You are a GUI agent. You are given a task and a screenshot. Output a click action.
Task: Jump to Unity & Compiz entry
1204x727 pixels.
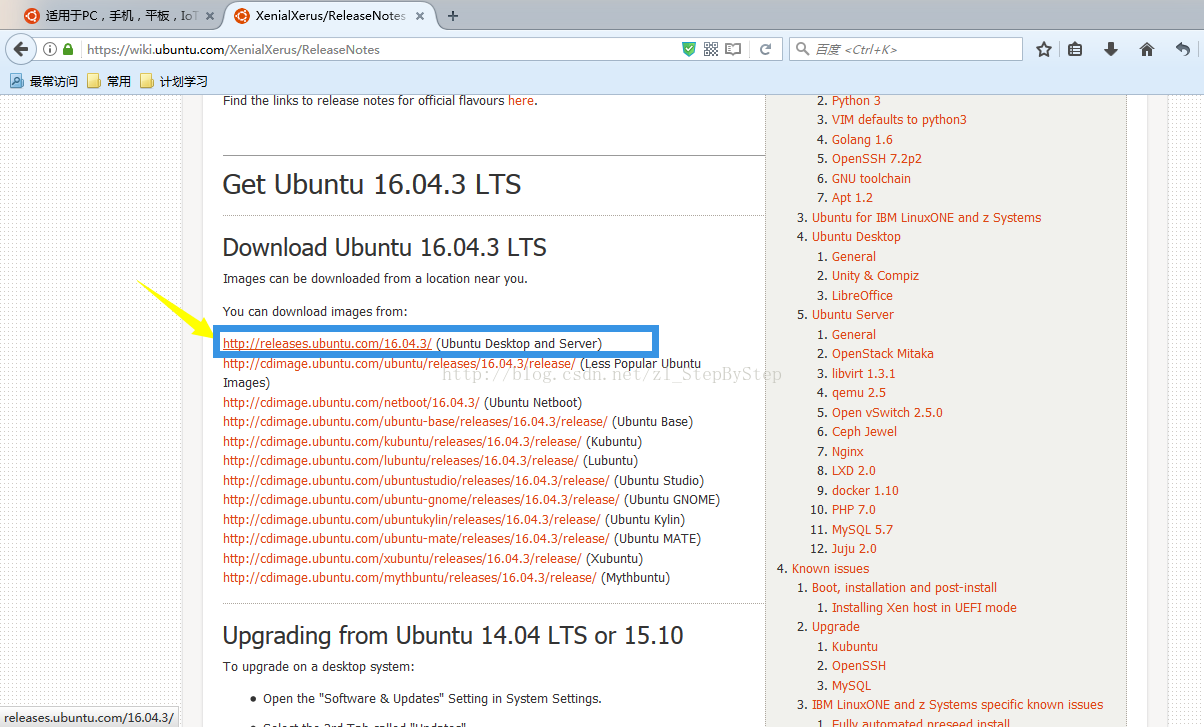[x=875, y=275]
